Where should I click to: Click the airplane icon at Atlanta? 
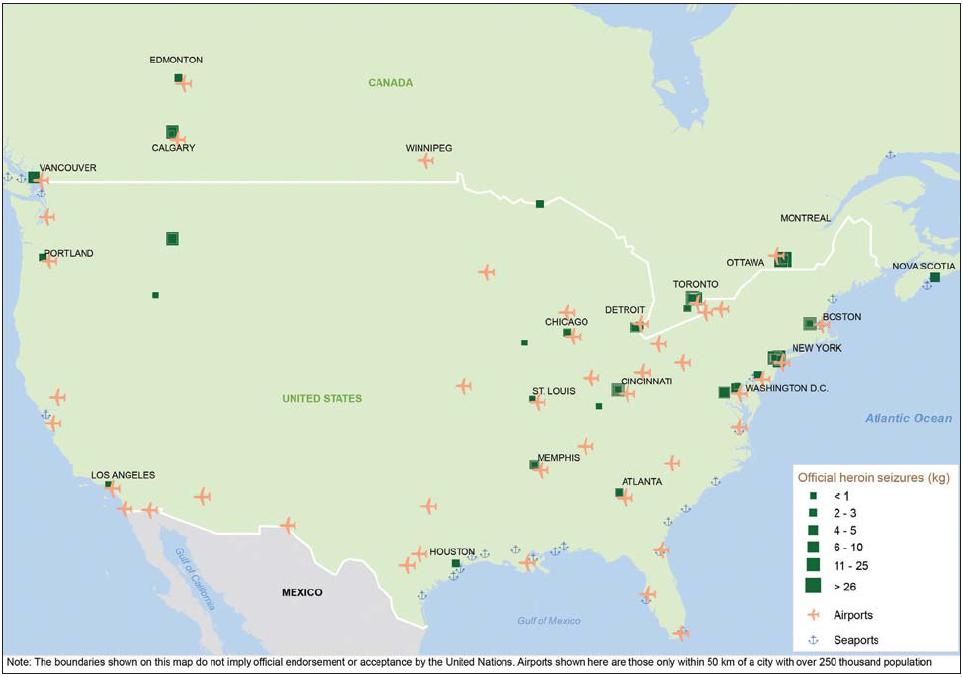pos(626,497)
